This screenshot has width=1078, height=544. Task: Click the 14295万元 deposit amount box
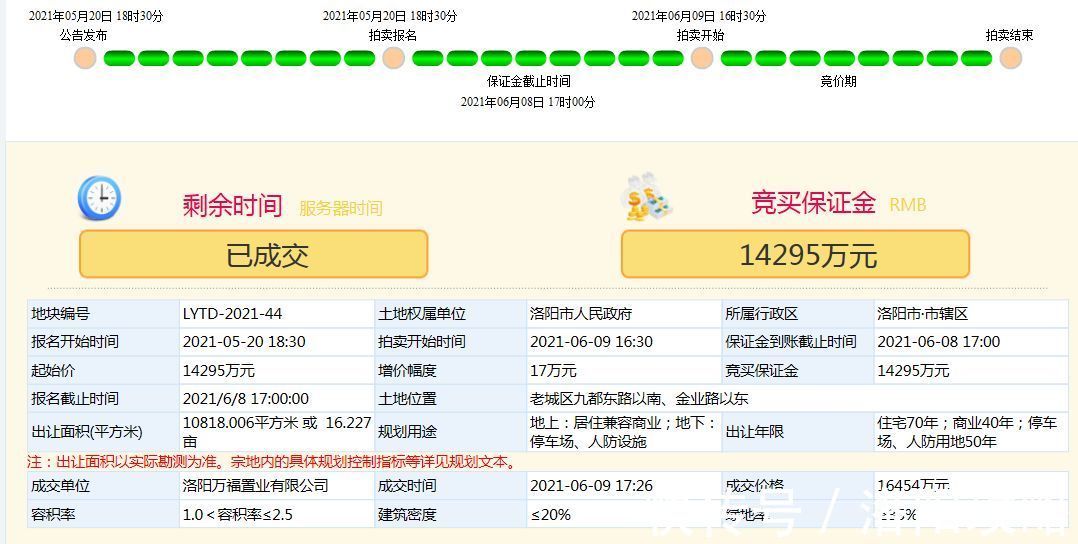[x=795, y=254]
